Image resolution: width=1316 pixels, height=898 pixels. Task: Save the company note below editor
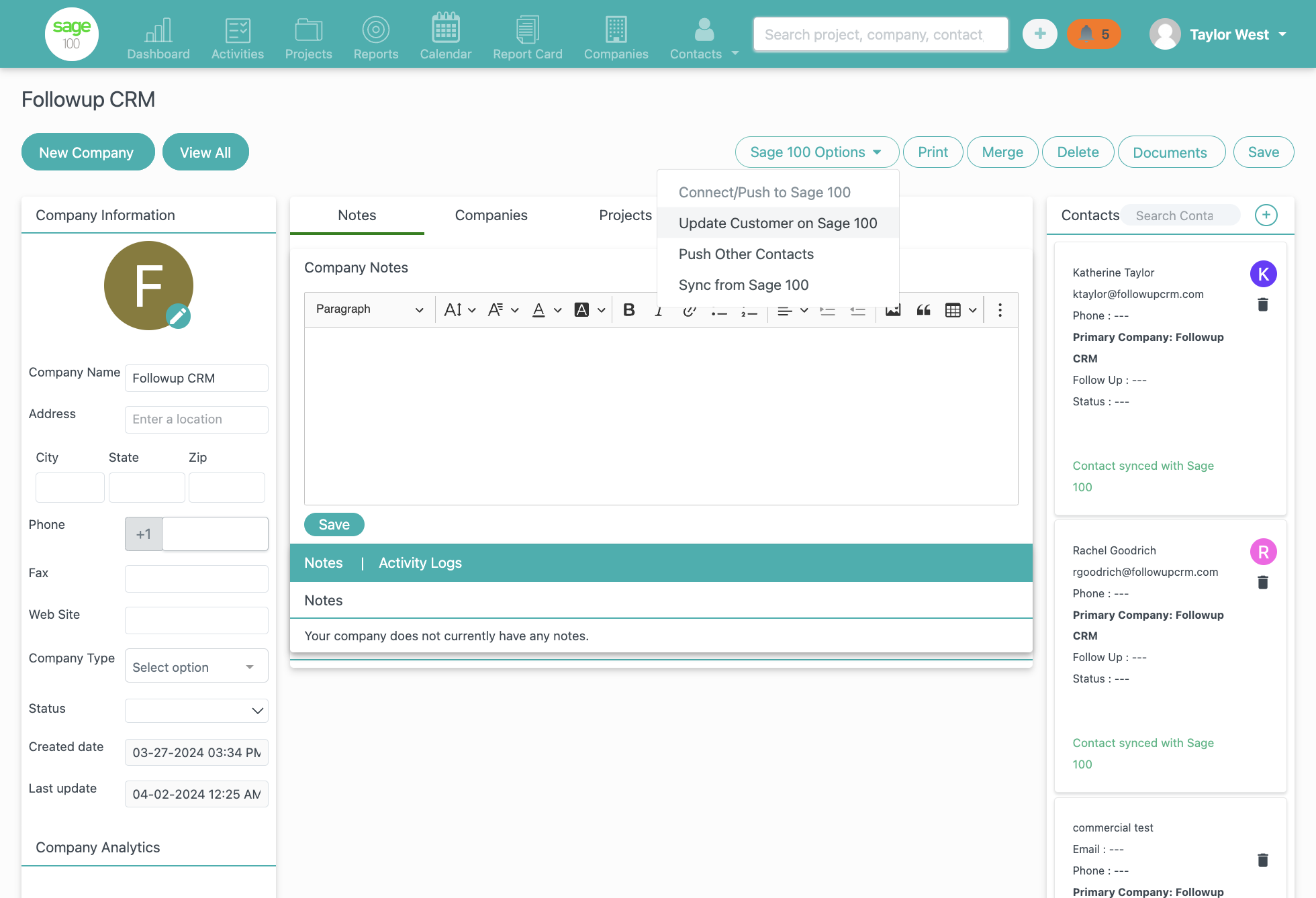(x=334, y=525)
